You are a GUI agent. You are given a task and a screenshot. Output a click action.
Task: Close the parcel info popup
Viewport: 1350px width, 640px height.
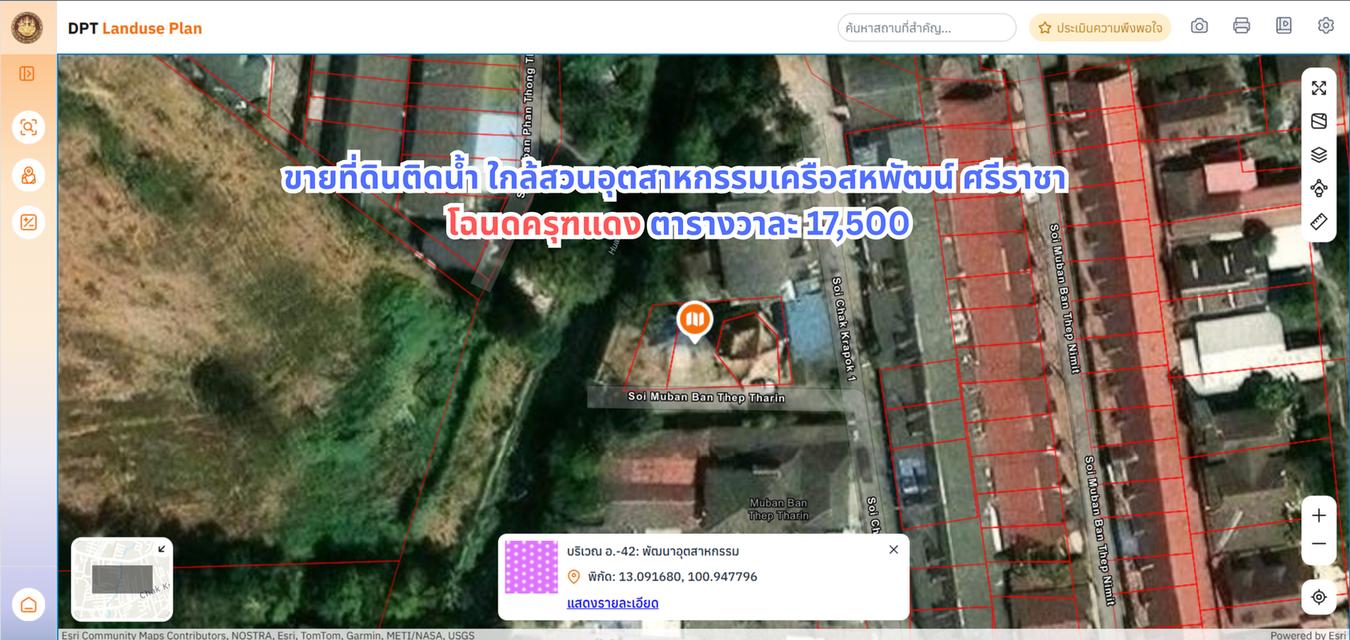[893, 549]
